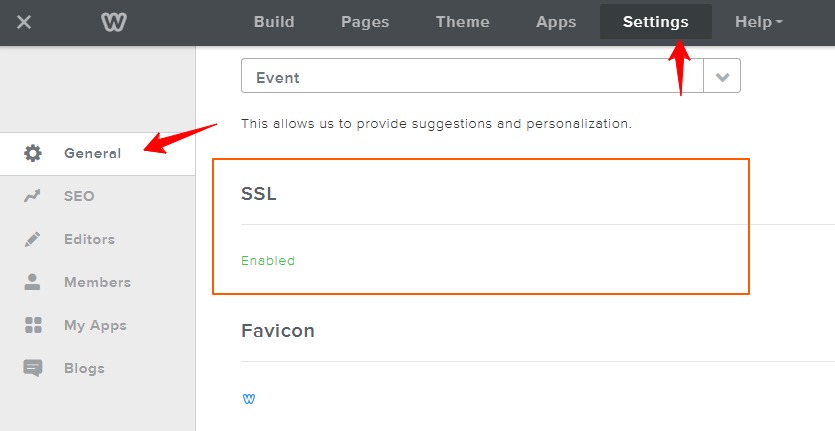Open My Apps settings
The image size is (835, 431).
click(x=97, y=326)
